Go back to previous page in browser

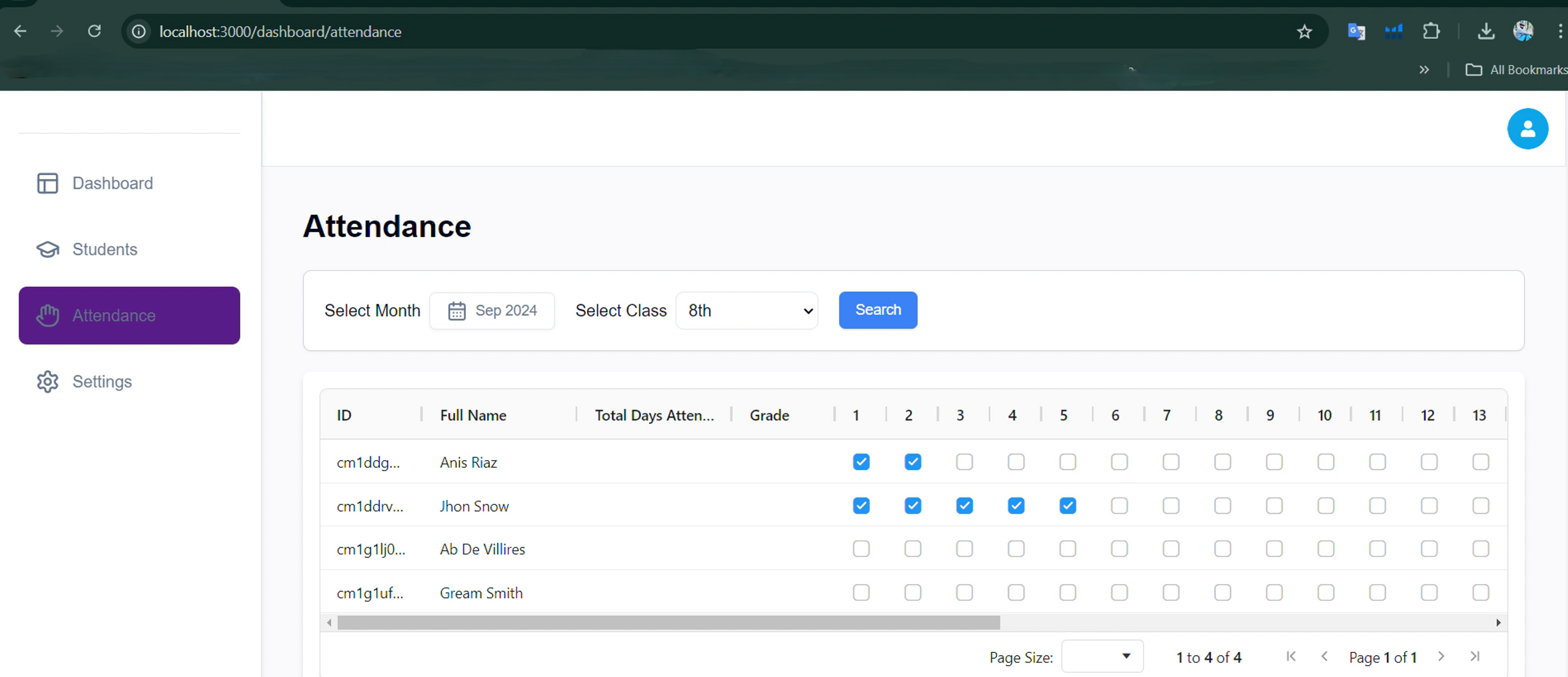[20, 31]
